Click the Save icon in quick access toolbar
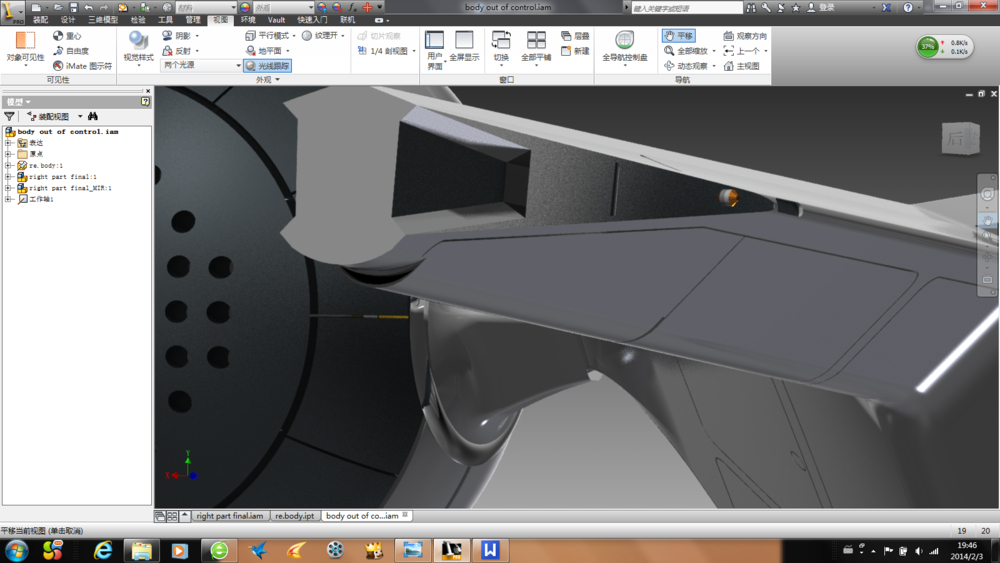1000x563 pixels. (74, 7)
